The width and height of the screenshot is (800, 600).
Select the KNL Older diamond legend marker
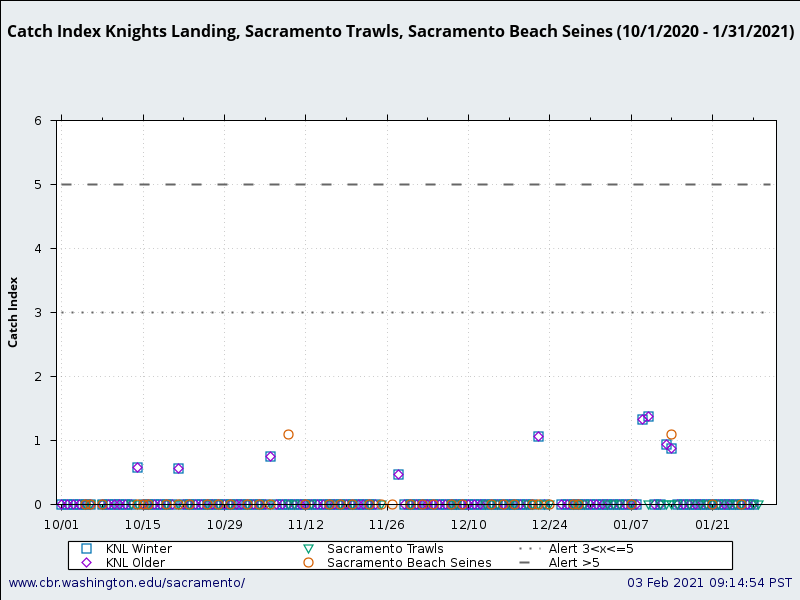(87, 563)
